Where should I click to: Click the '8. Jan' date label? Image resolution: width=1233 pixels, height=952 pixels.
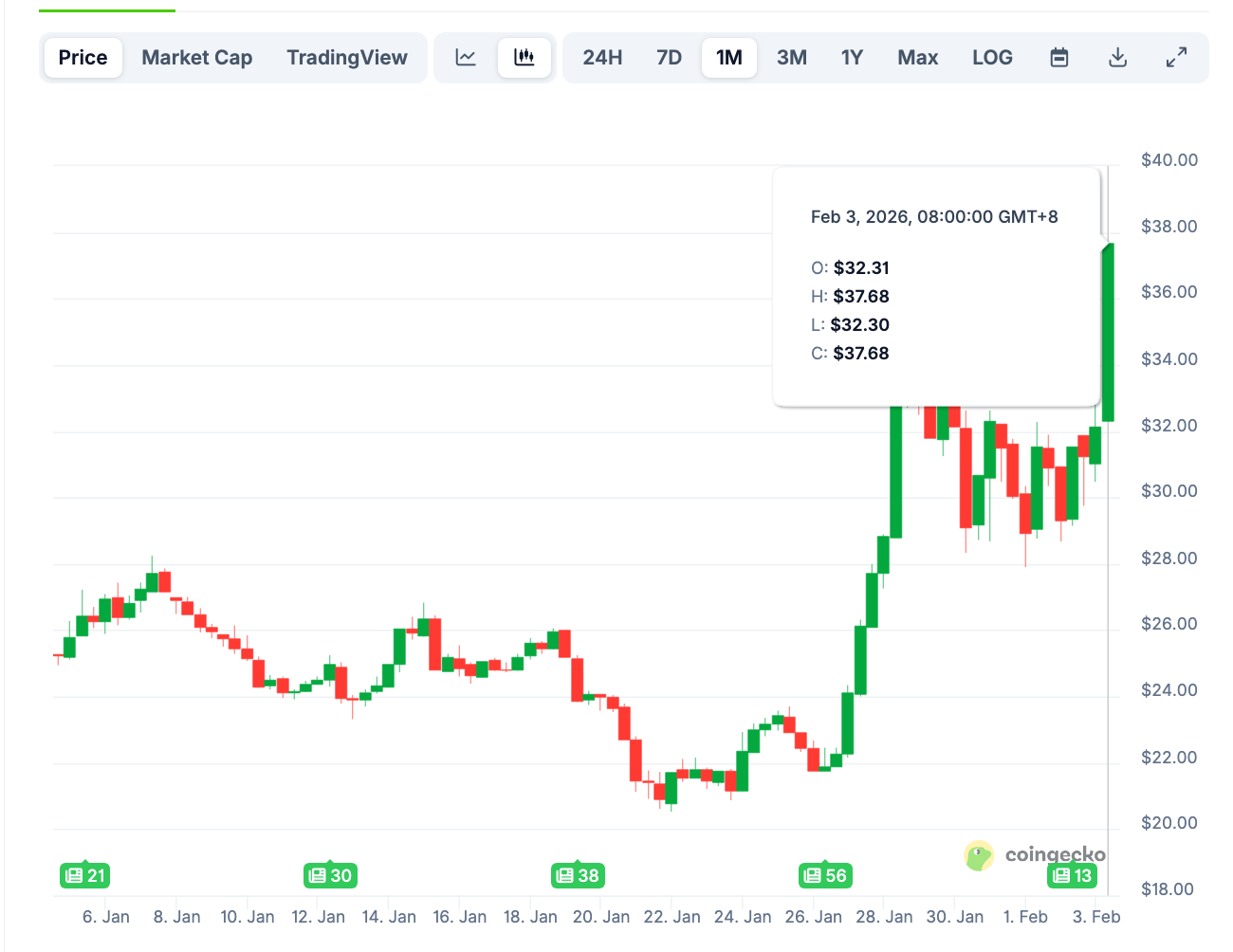click(177, 917)
